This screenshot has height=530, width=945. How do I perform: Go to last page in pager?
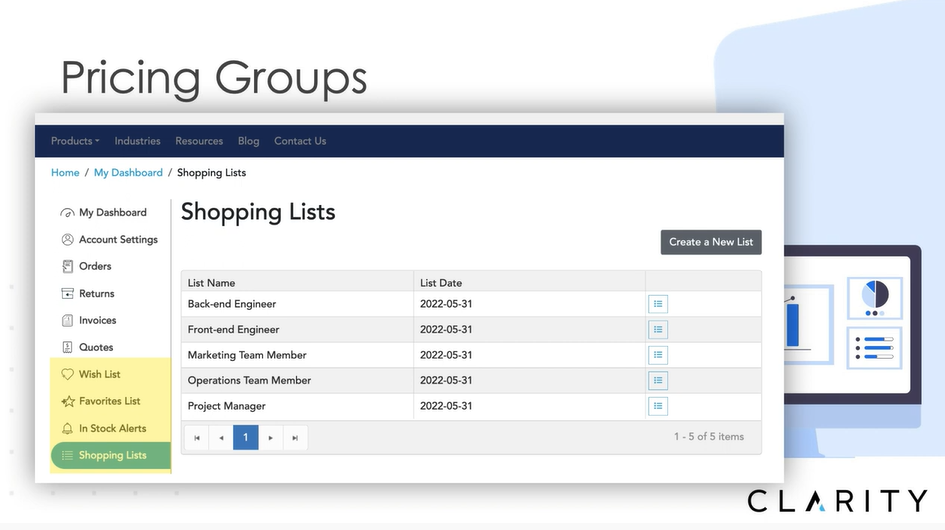[x=295, y=438]
